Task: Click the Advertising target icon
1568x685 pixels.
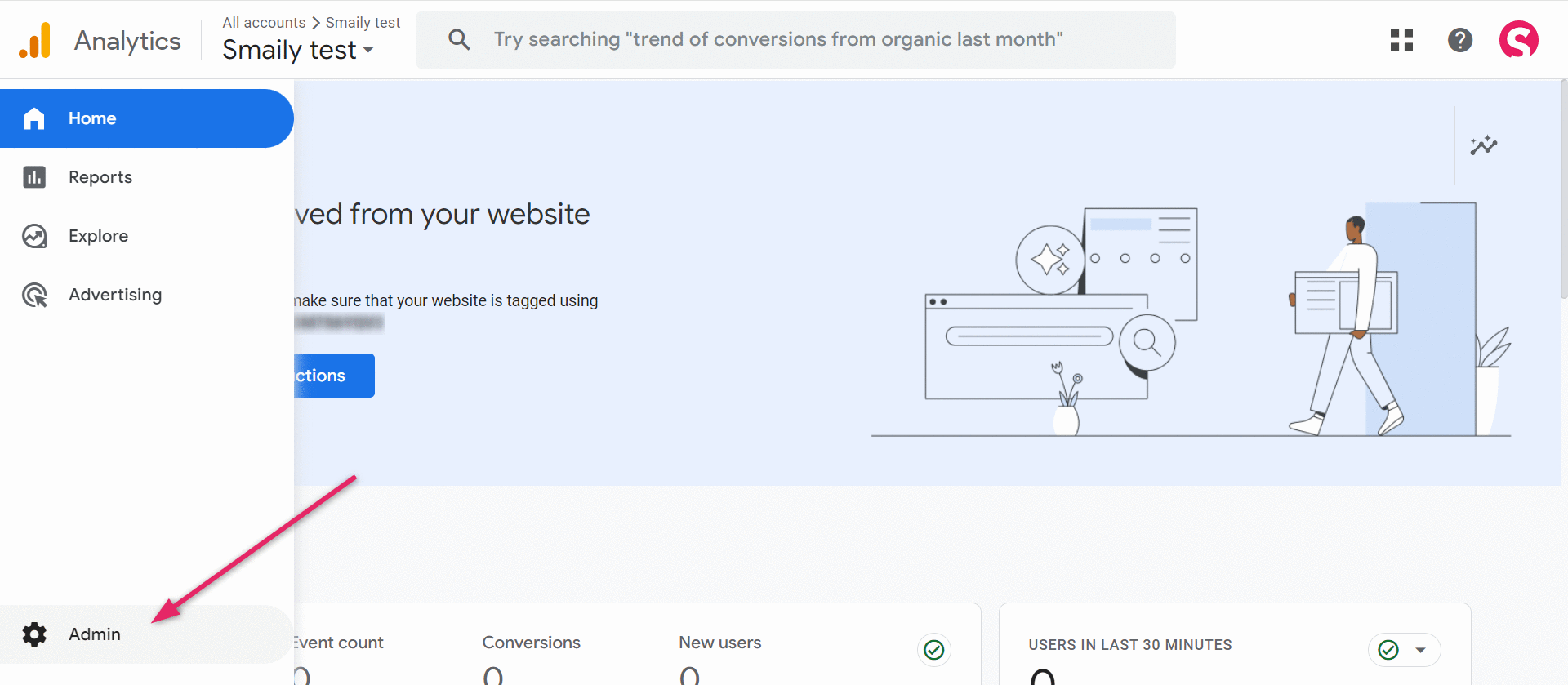Action: coord(34,295)
